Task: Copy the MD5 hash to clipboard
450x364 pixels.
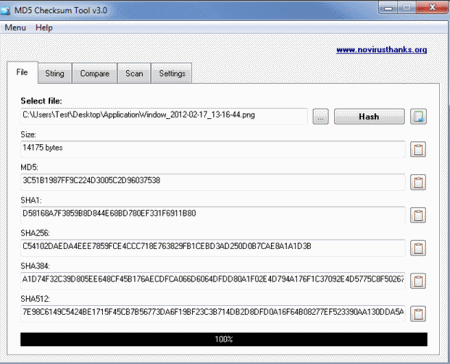Action: coord(418,182)
